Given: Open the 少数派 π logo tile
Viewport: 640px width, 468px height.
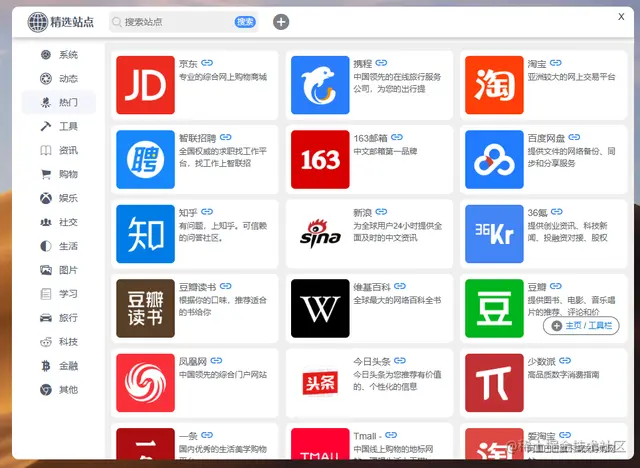Looking at the screenshot, I should coord(494,383).
